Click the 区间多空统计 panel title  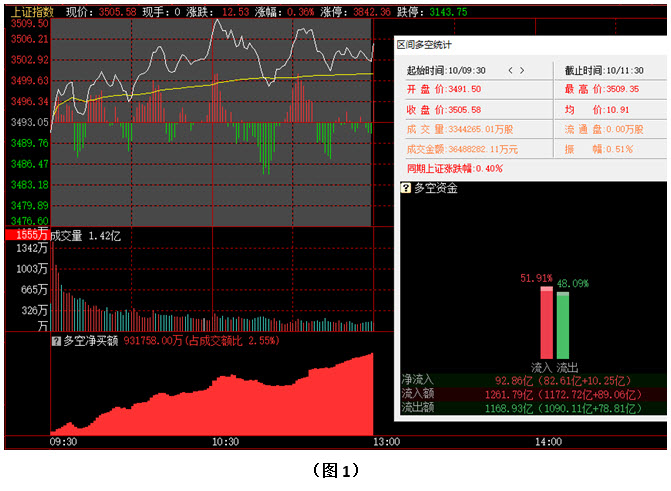coord(424,45)
